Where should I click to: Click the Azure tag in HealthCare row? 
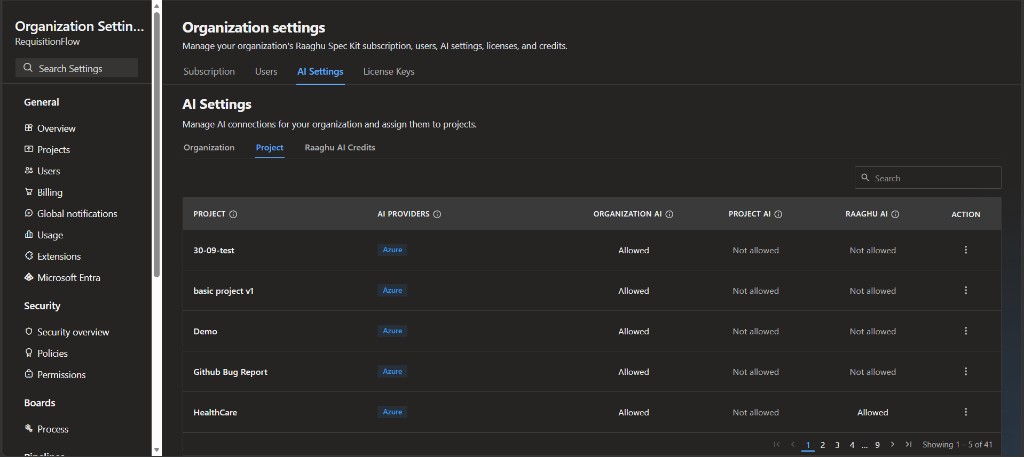coord(392,412)
